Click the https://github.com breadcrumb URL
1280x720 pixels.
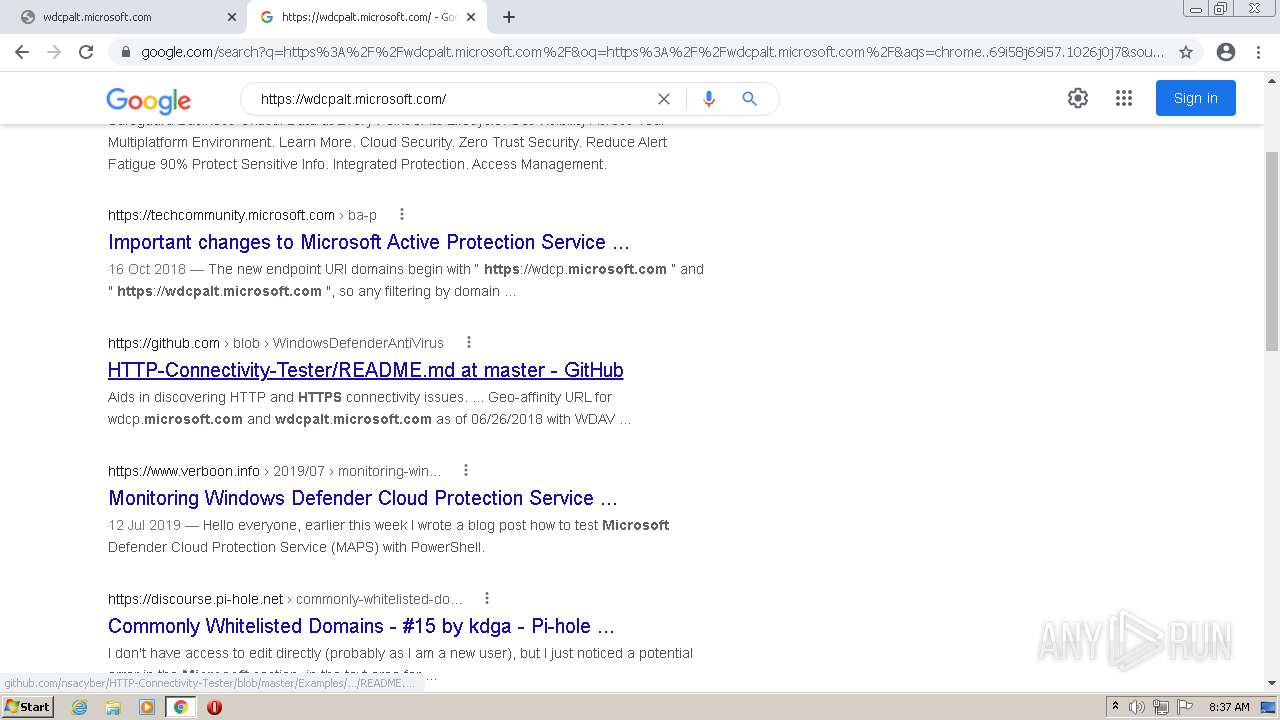(164, 343)
